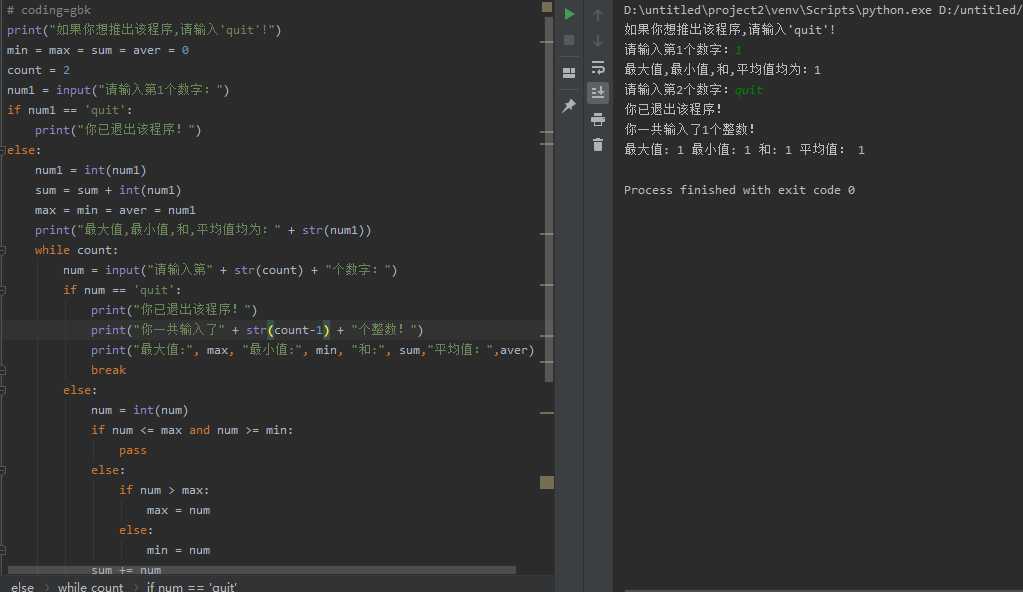Click green 'quit' input in console
This screenshot has width=1023, height=592.
748,89
